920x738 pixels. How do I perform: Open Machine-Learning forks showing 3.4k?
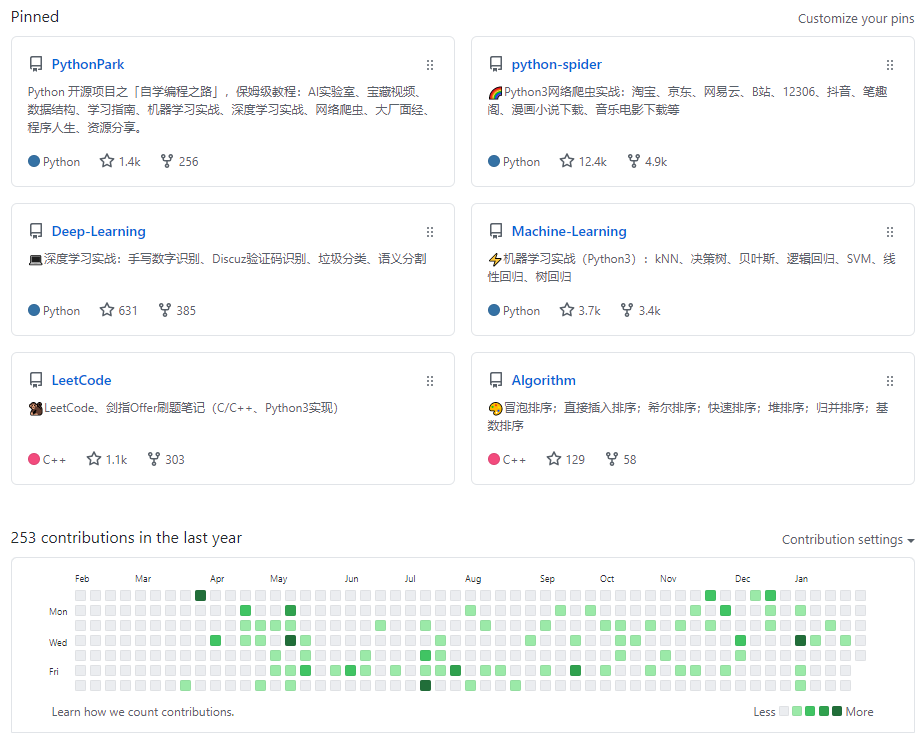click(641, 310)
